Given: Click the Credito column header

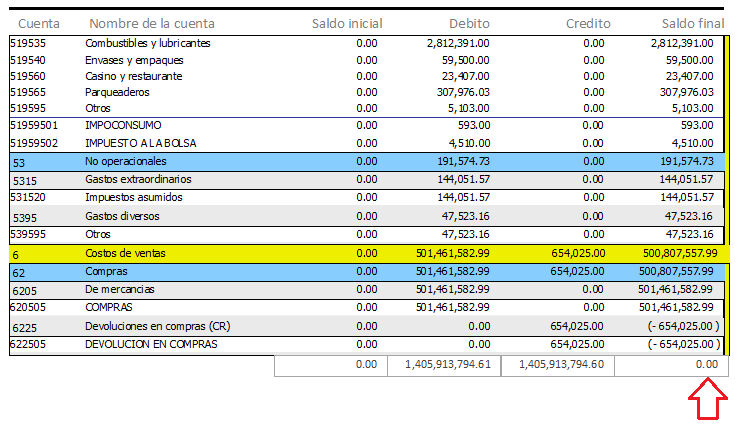Looking at the screenshot, I should (x=588, y=23).
